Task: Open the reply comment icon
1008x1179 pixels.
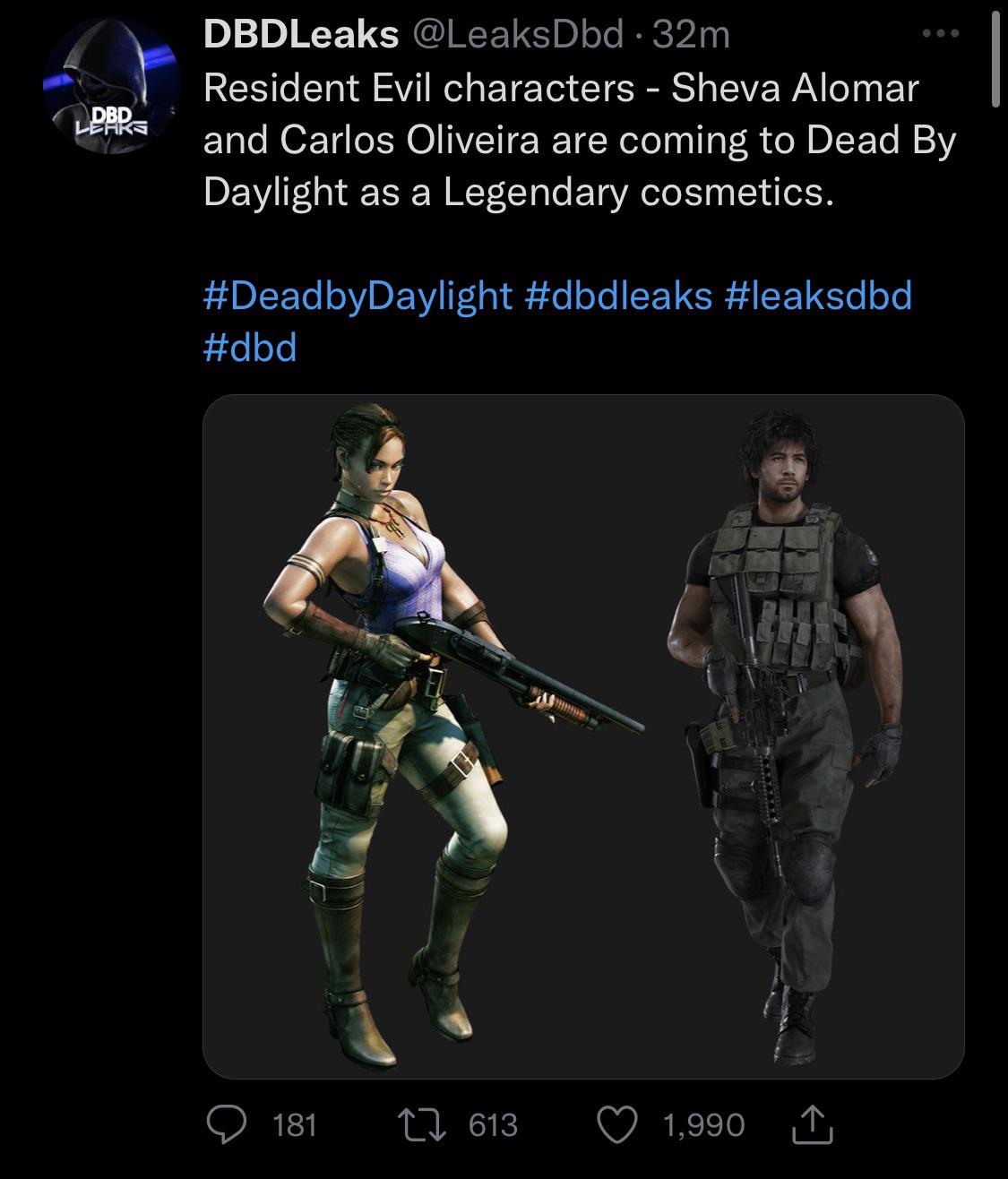Action: [x=228, y=1123]
